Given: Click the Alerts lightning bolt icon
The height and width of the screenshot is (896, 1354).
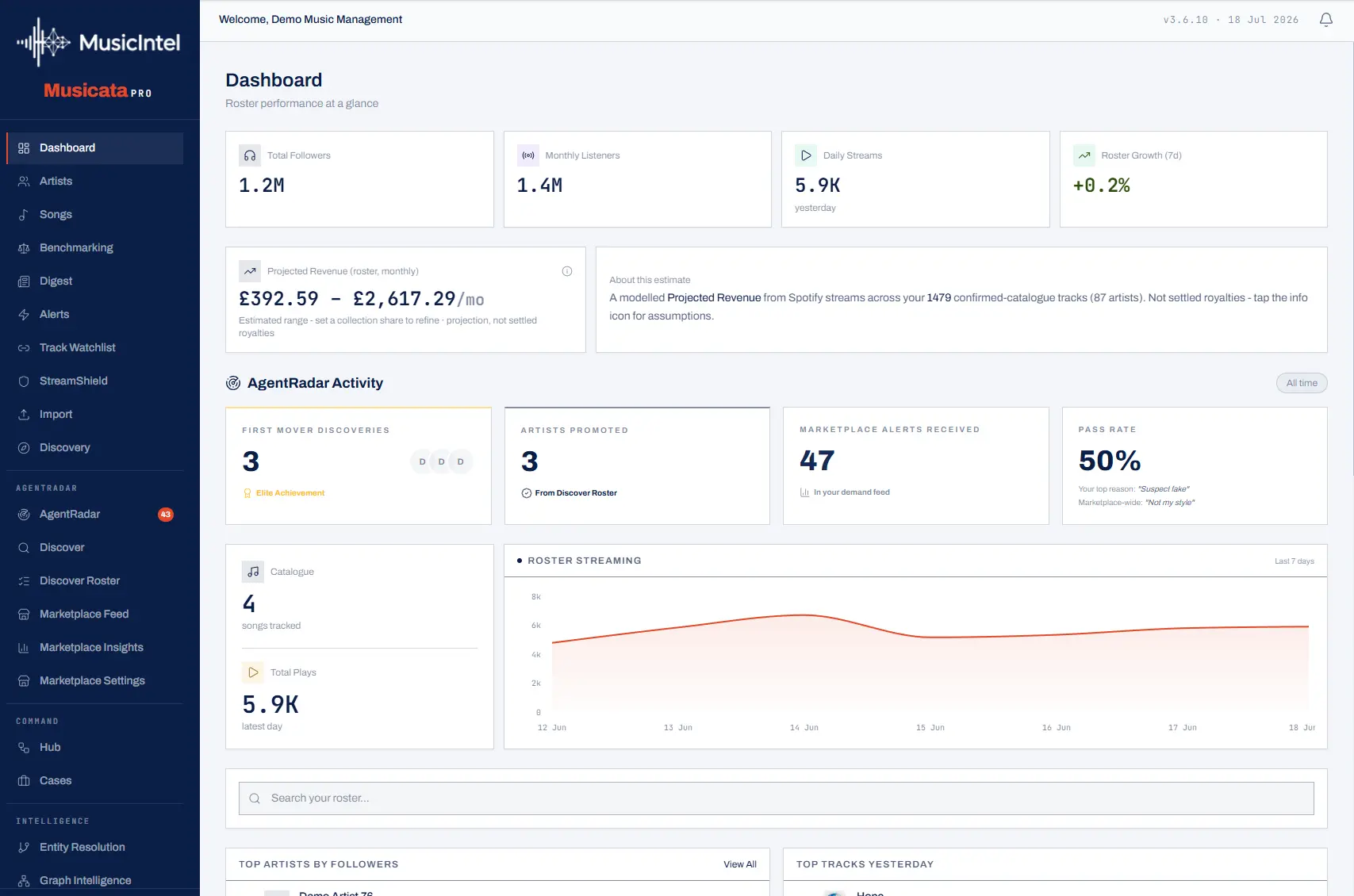Looking at the screenshot, I should coord(24,315).
